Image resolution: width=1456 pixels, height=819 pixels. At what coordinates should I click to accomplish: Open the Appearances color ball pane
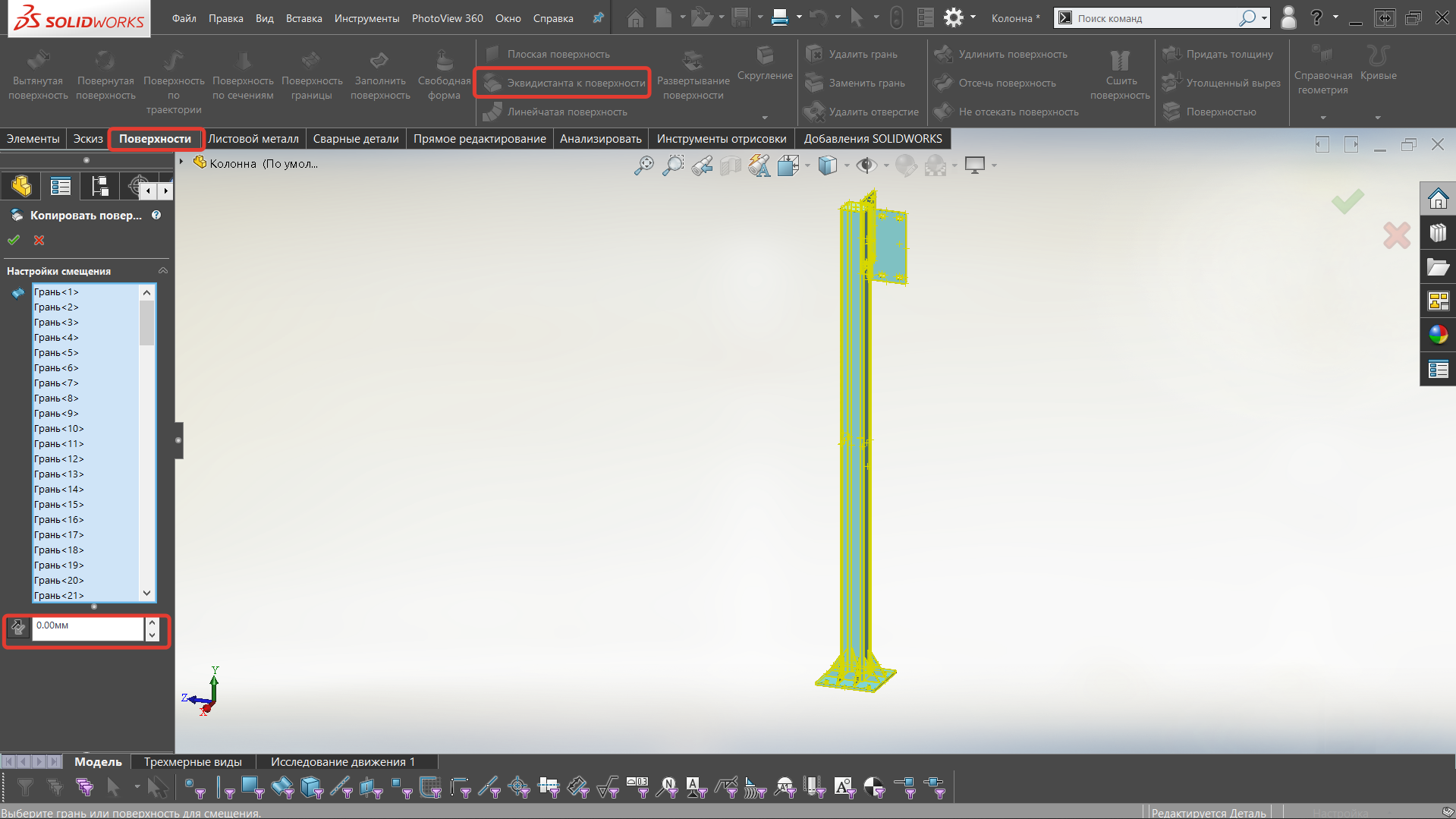pos(1438,335)
